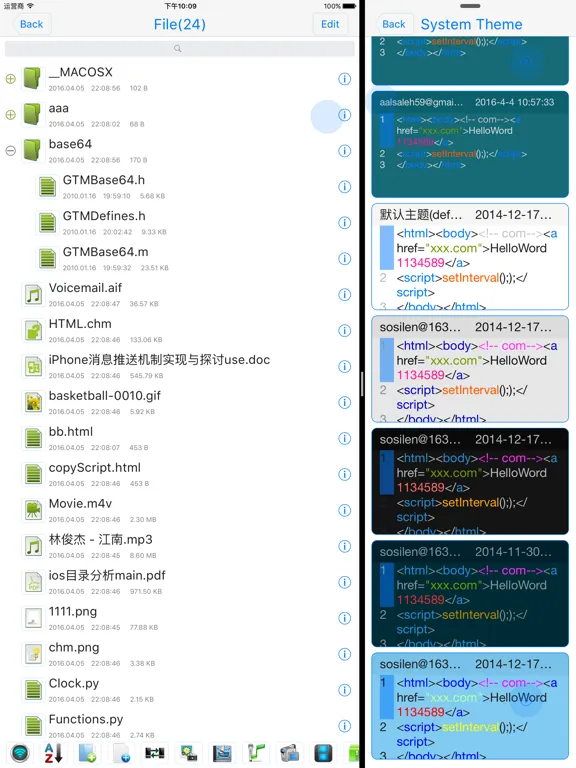Screen dimensions: 576x768
Task: Show info for chm.png
Action: [x=345, y=654]
